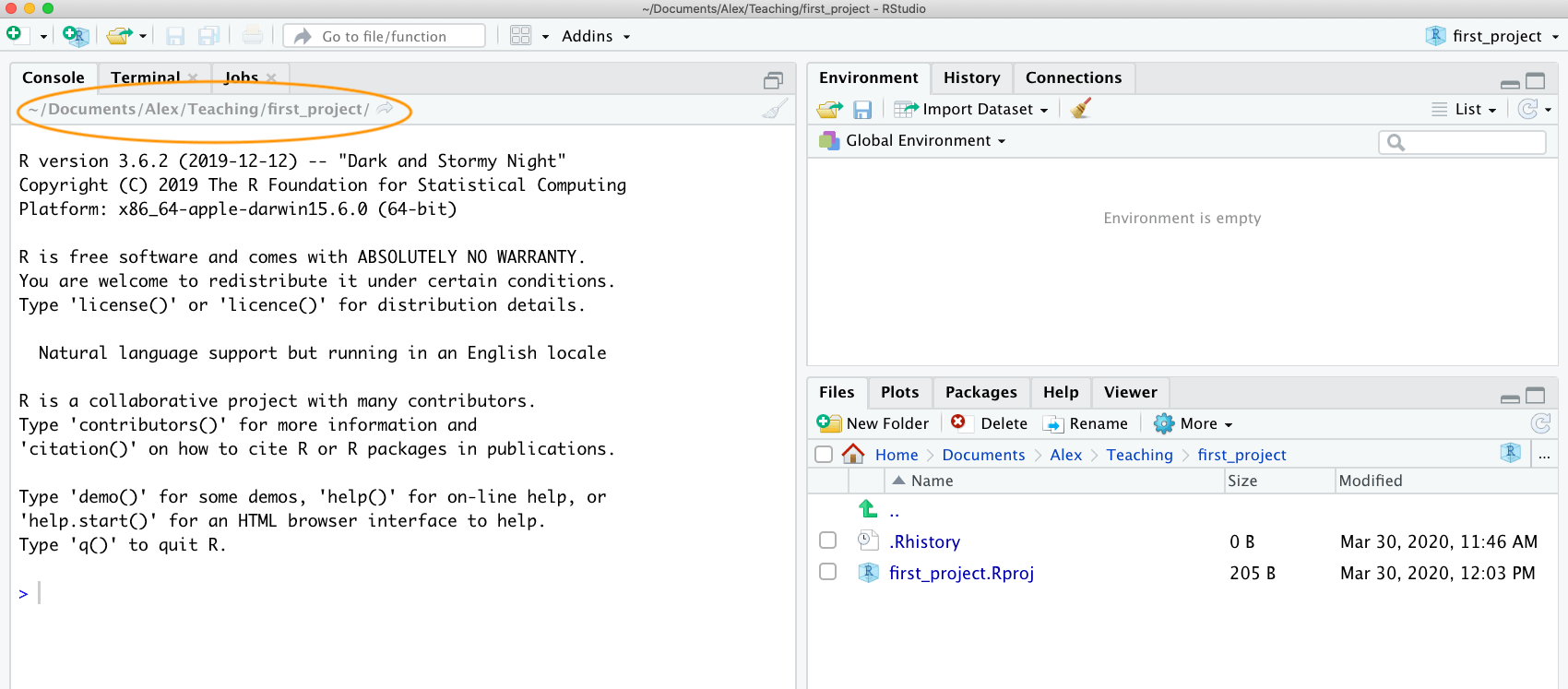Create a project with New Project icon

[76, 36]
